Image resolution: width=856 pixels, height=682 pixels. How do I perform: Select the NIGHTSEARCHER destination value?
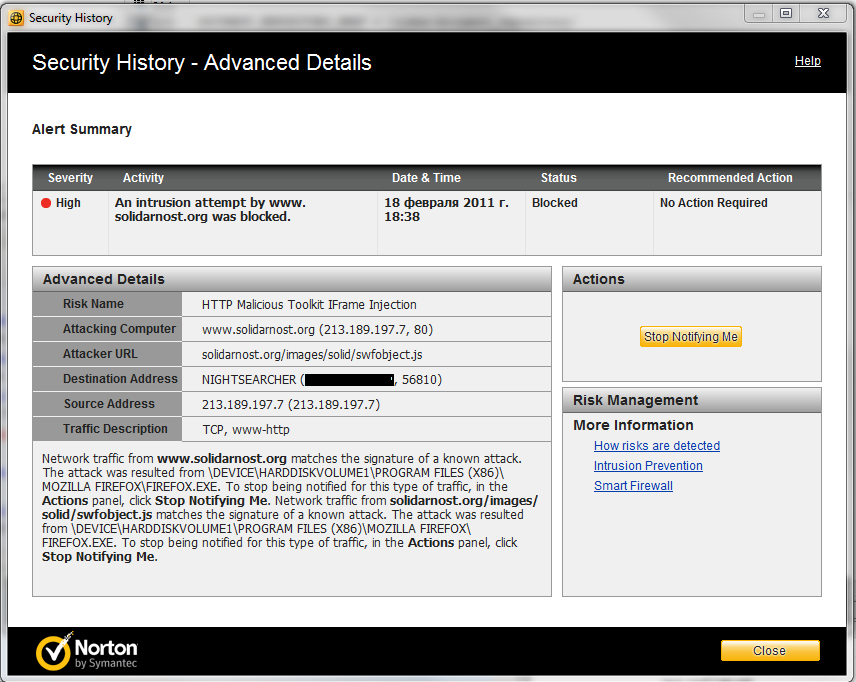(x=322, y=379)
